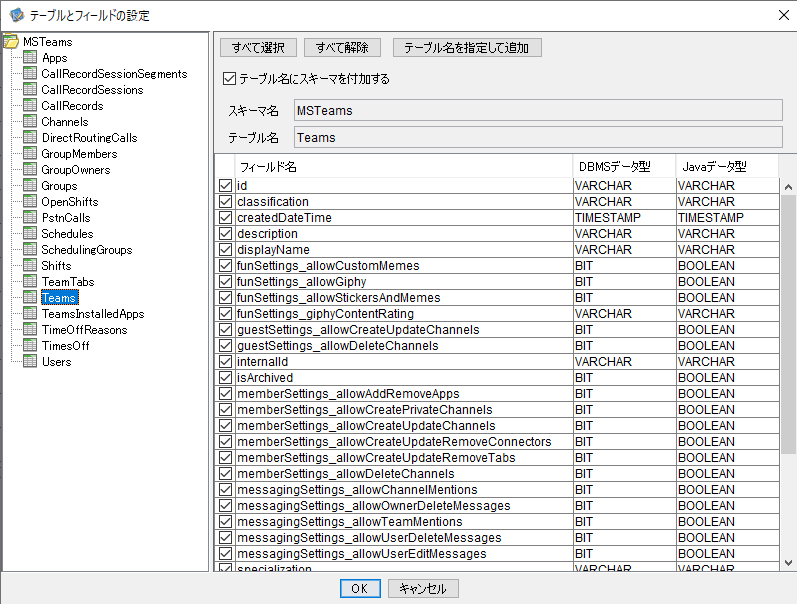Viewport: 797px width, 604px height.
Task: Click the DirectRoutingCalls table icon
Action: tap(30, 137)
